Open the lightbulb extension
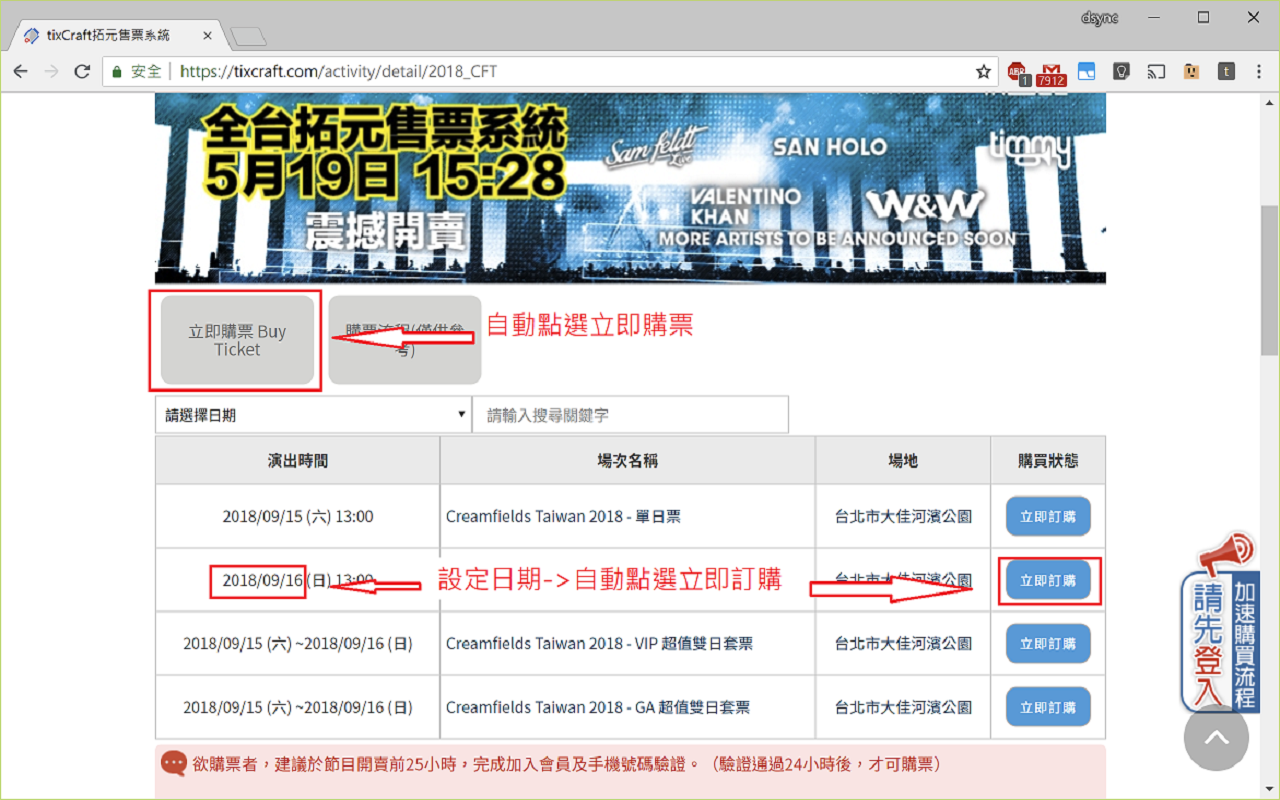1280x800 pixels. tap(1122, 72)
